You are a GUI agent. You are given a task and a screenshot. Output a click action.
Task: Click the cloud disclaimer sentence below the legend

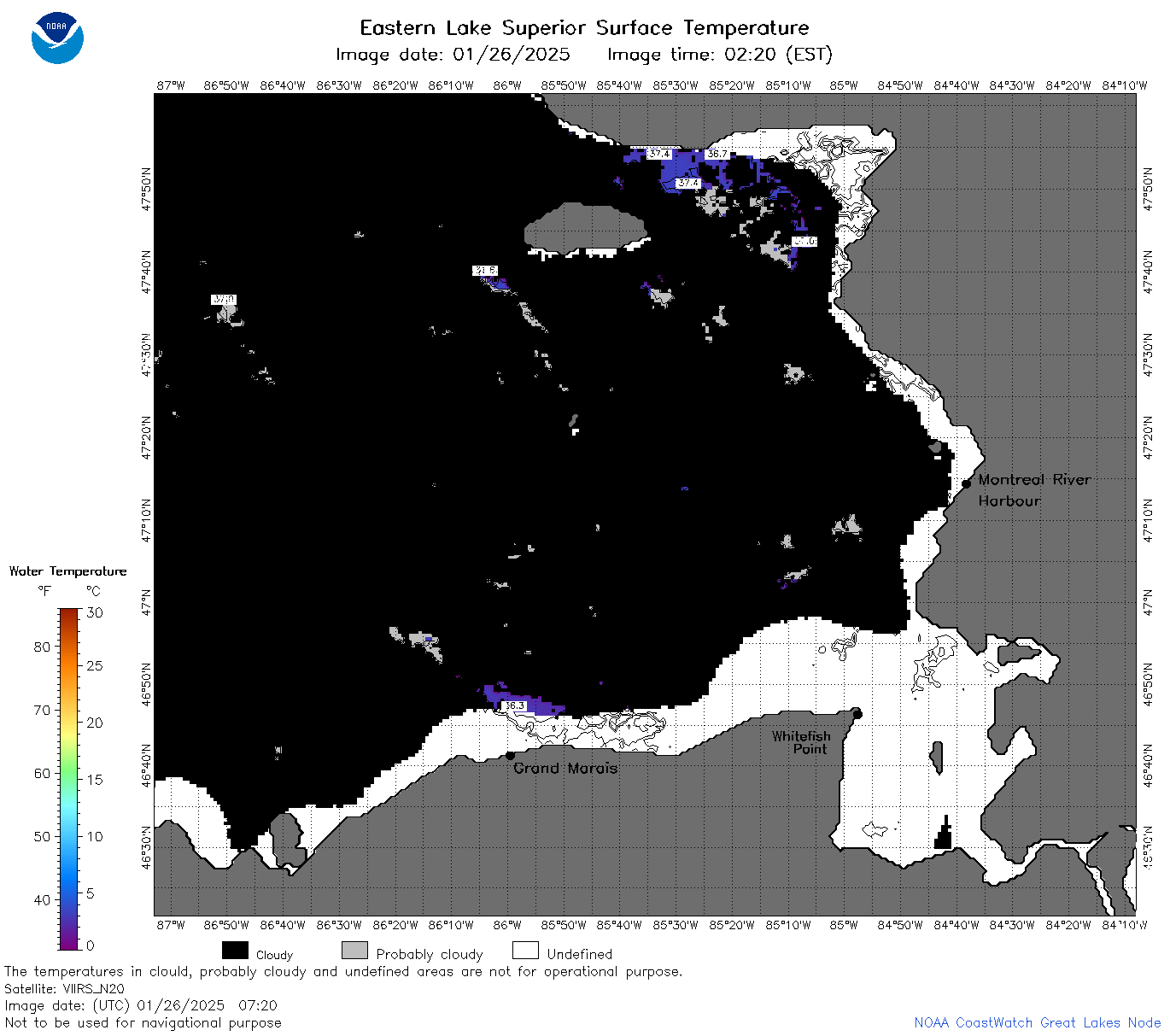tap(343, 971)
